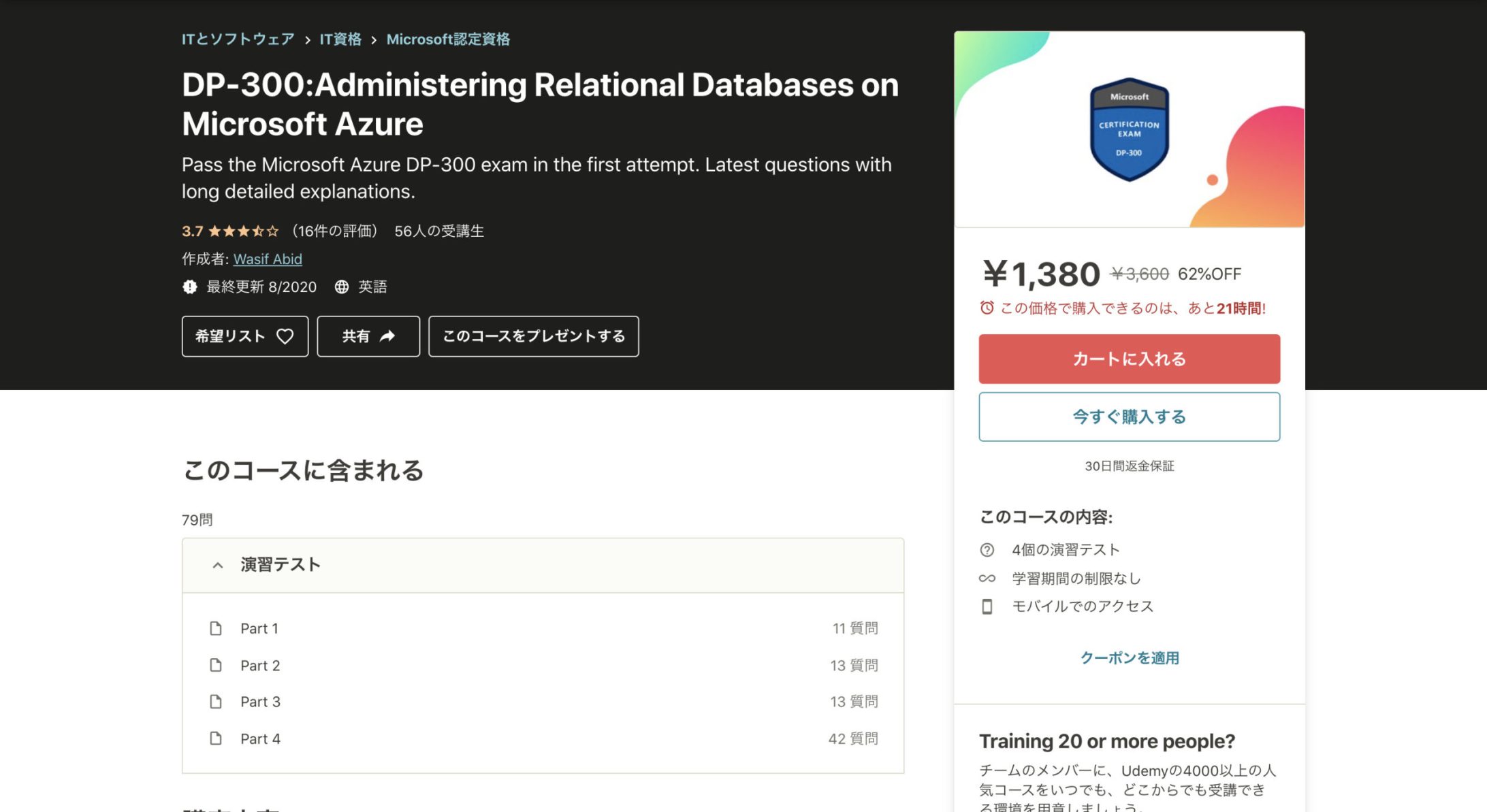
Task: Click the struck-through ¥3,600 original price
Action: click(1140, 274)
